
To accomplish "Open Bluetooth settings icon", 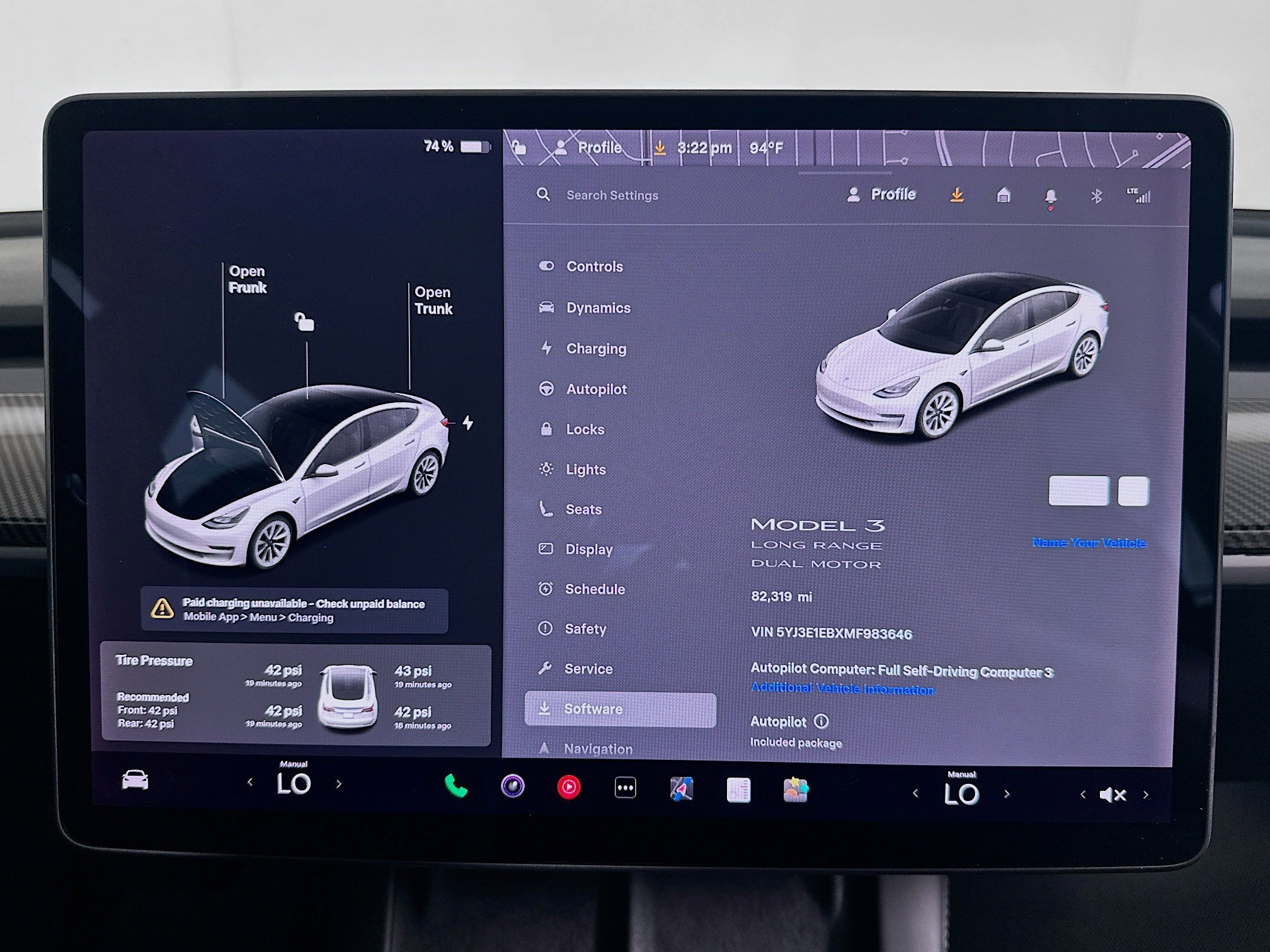I will coord(1096,196).
